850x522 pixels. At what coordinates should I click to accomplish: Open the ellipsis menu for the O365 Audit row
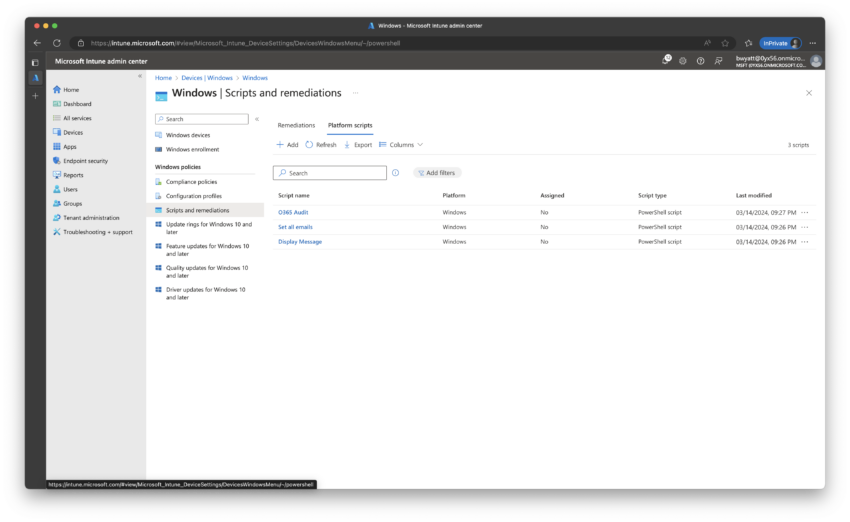point(804,212)
